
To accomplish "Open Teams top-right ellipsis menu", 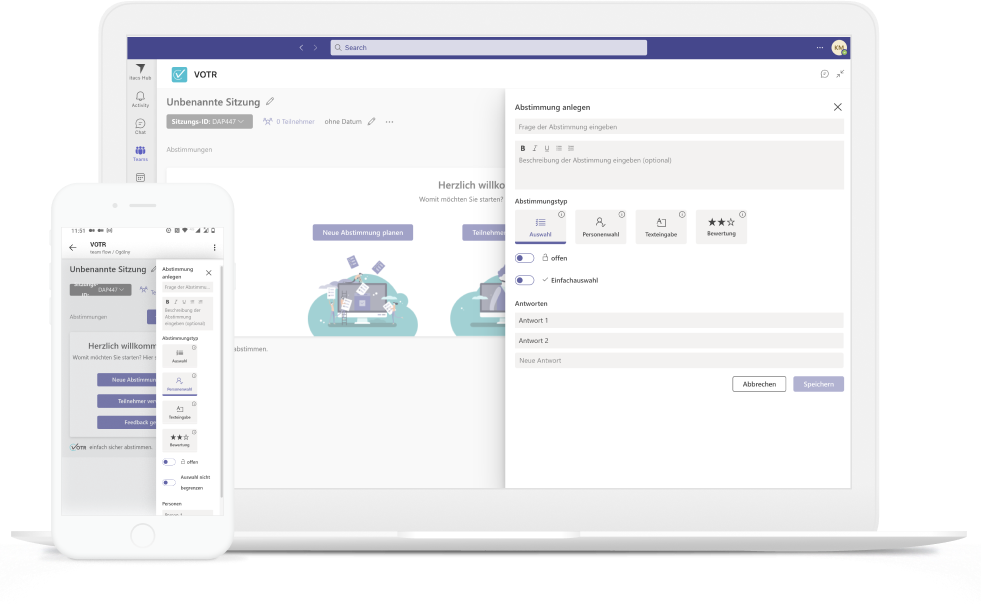I will coord(820,47).
